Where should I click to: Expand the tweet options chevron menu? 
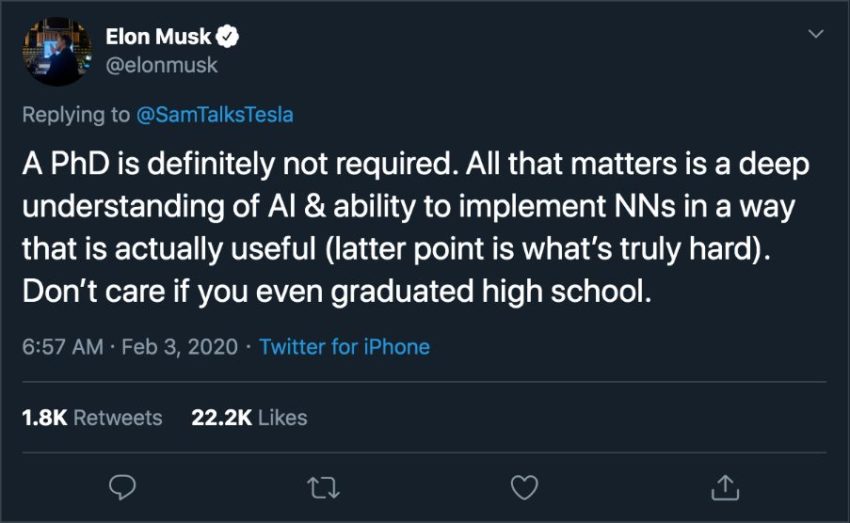click(x=816, y=35)
